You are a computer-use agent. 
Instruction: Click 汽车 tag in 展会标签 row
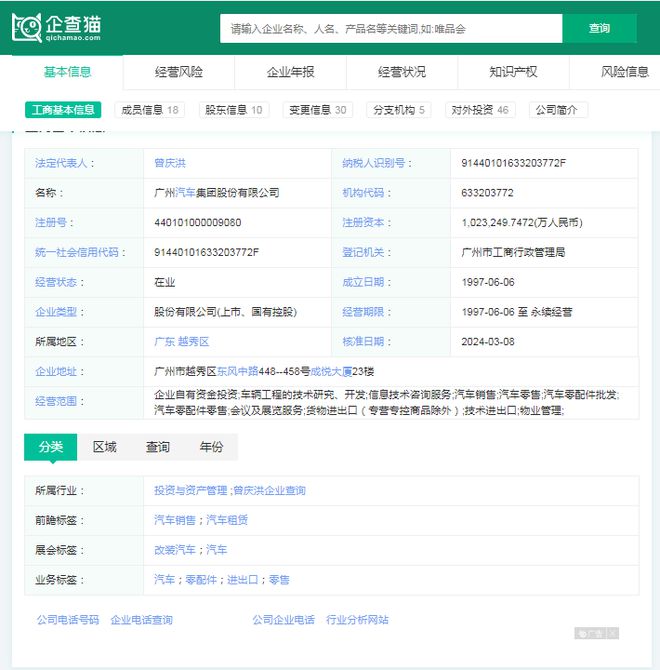coord(217,550)
